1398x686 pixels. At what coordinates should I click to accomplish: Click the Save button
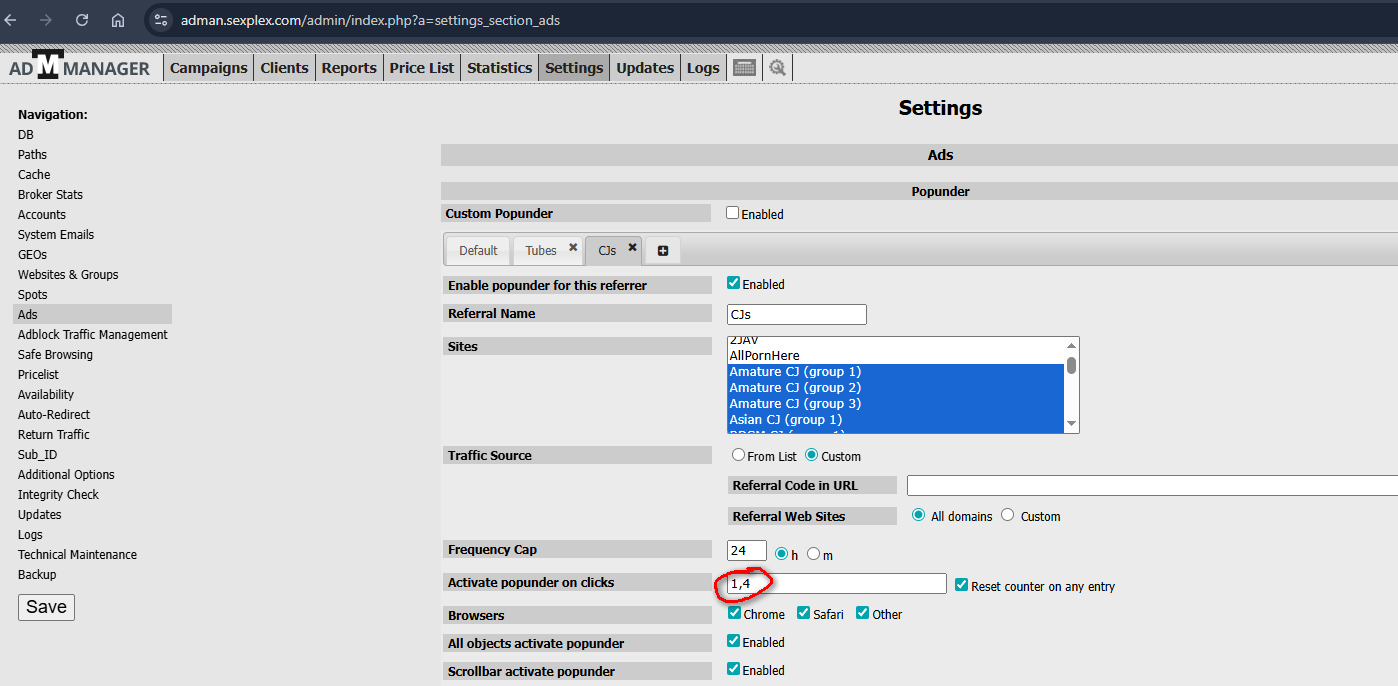[46, 607]
